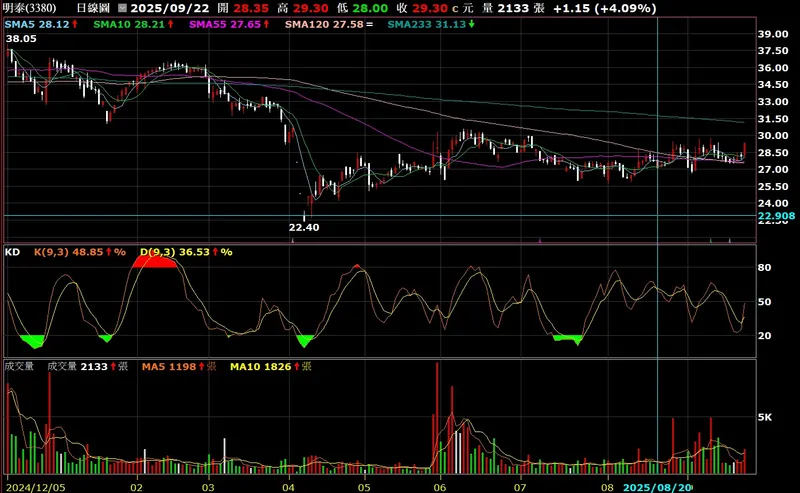Image resolution: width=800 pixels, height=493 pixels.
Task: Click the 30.00 price axis label
Action: [x=773, y=136]
